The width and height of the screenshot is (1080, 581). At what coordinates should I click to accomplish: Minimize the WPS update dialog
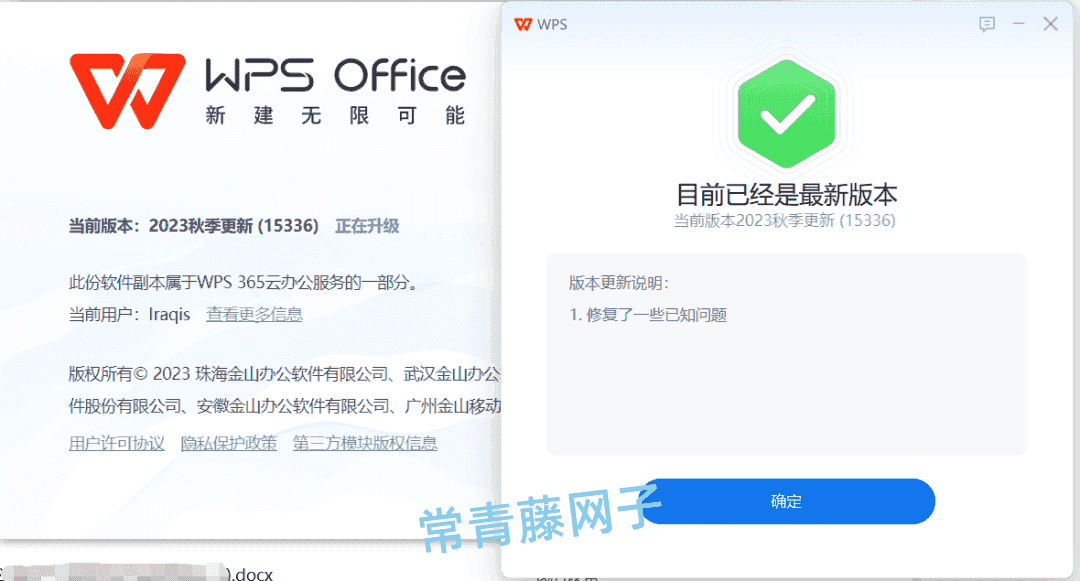[x=1019, y=24]
